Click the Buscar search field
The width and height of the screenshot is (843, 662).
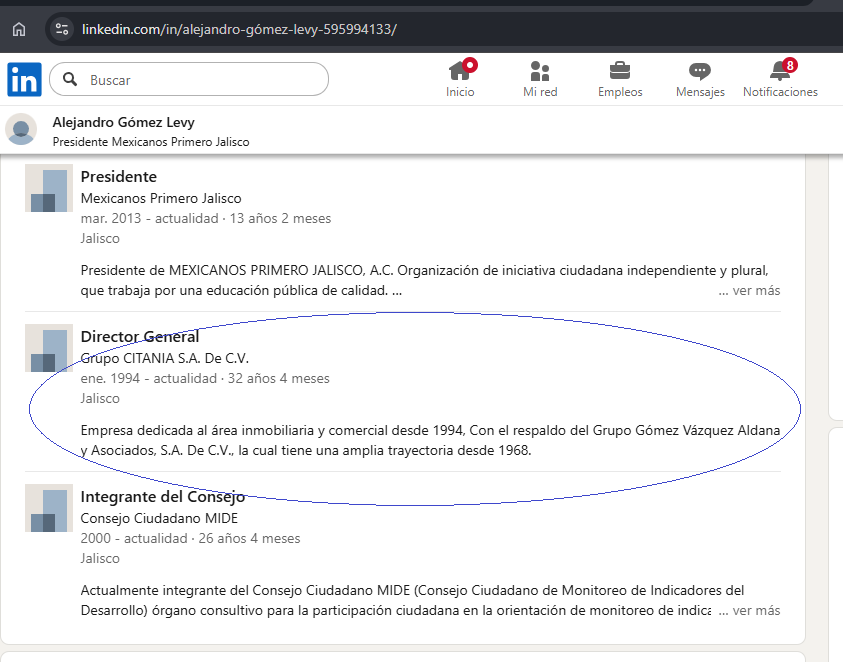(189, 80)
